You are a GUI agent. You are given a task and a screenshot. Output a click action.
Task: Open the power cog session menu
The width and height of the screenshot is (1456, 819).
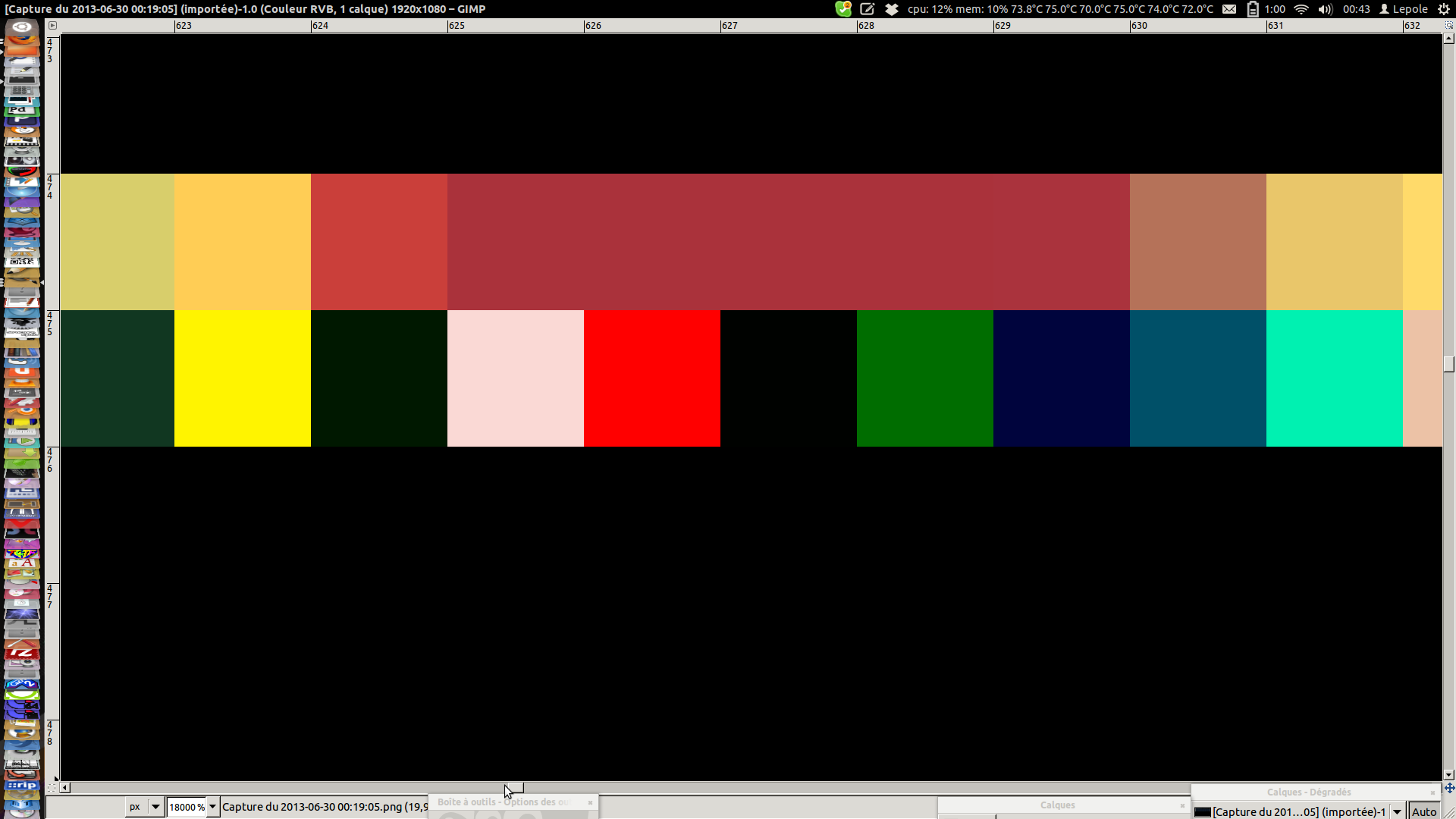pyautogui.click(x=1444, y=9)
